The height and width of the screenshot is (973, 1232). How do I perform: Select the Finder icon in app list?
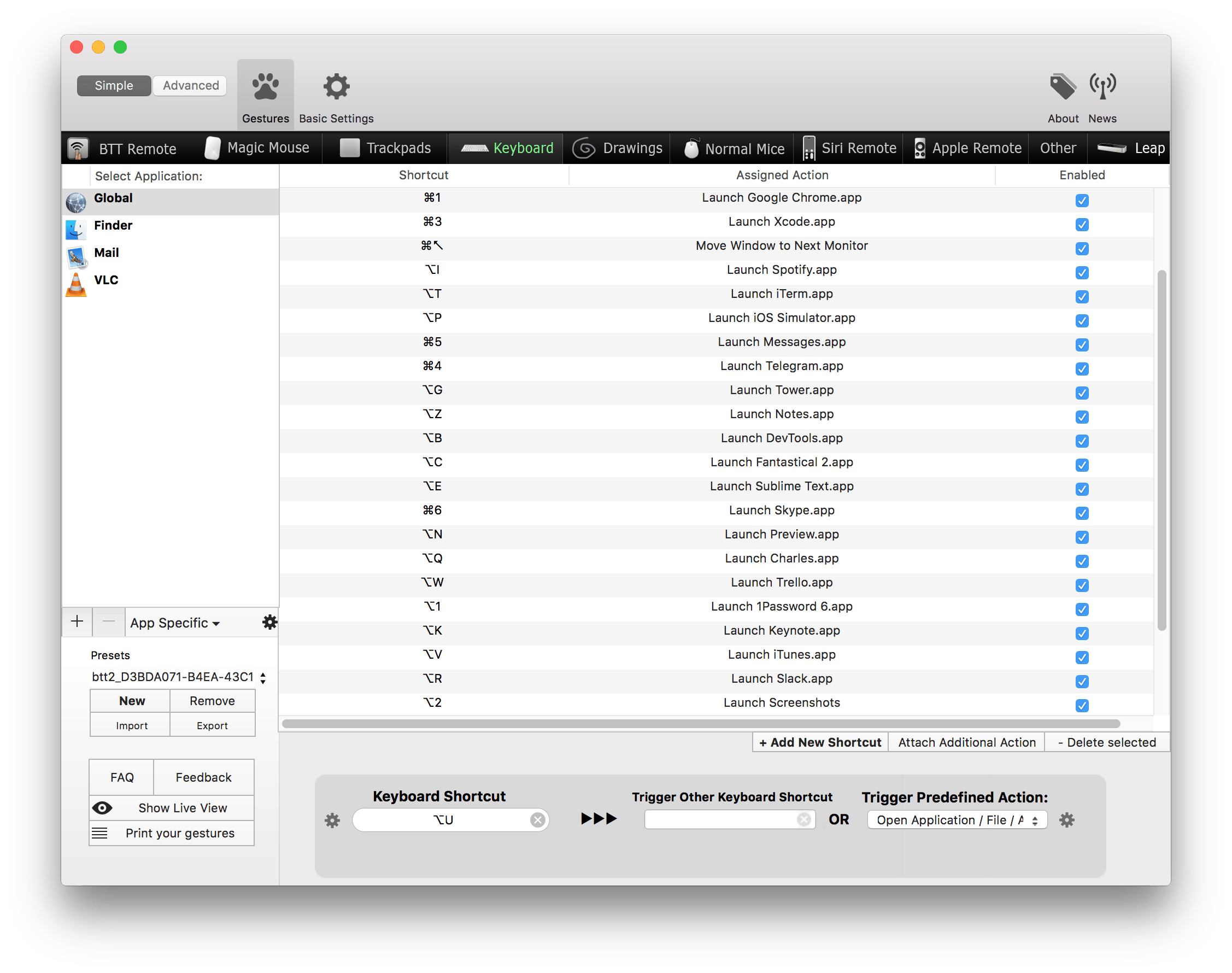[x=76, y=229]
